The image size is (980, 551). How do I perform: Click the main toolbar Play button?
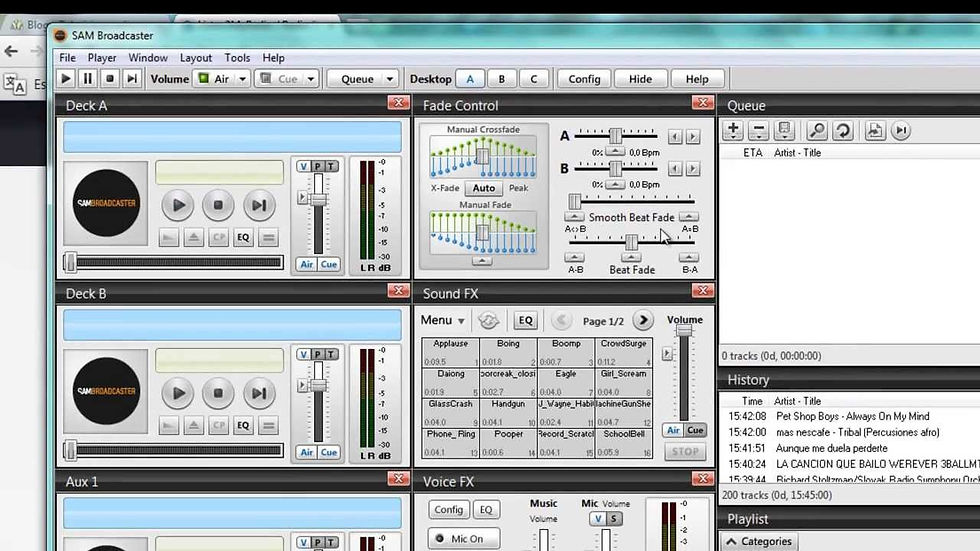point(66,79)
